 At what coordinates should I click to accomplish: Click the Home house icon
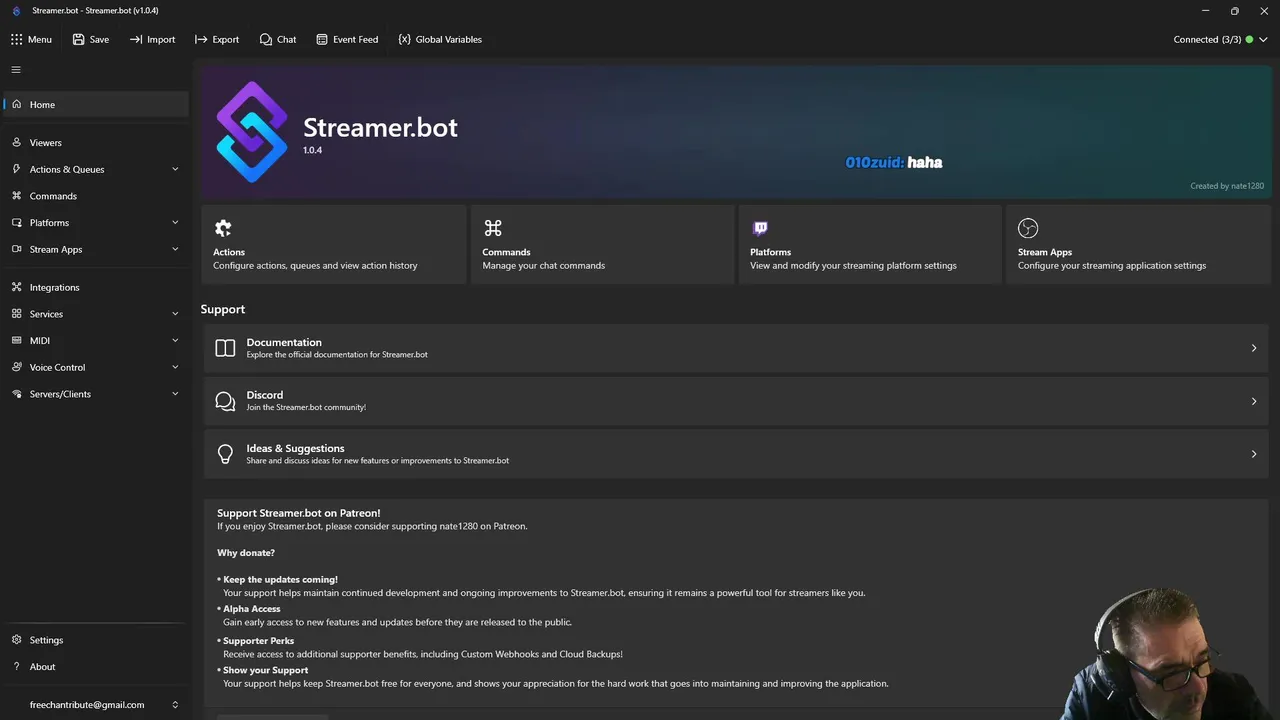16,104
